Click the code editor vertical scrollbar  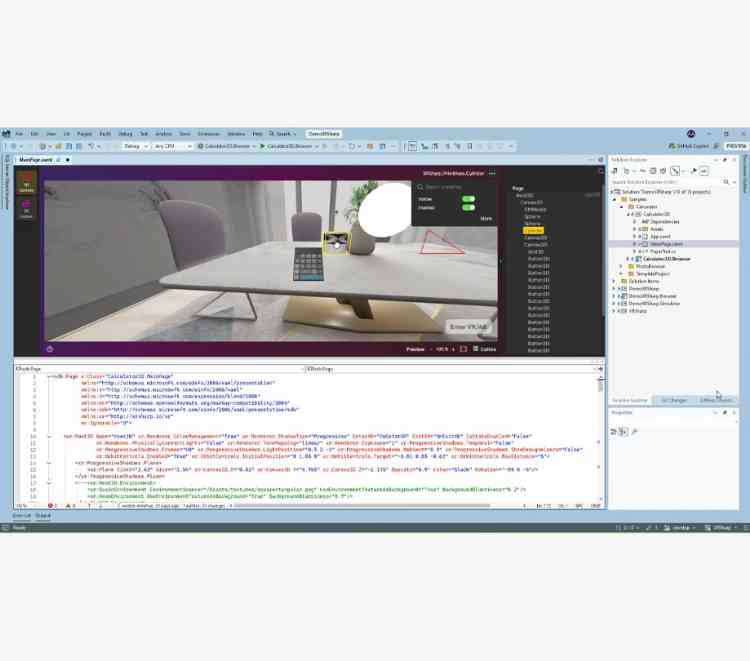tap(601, 438)
